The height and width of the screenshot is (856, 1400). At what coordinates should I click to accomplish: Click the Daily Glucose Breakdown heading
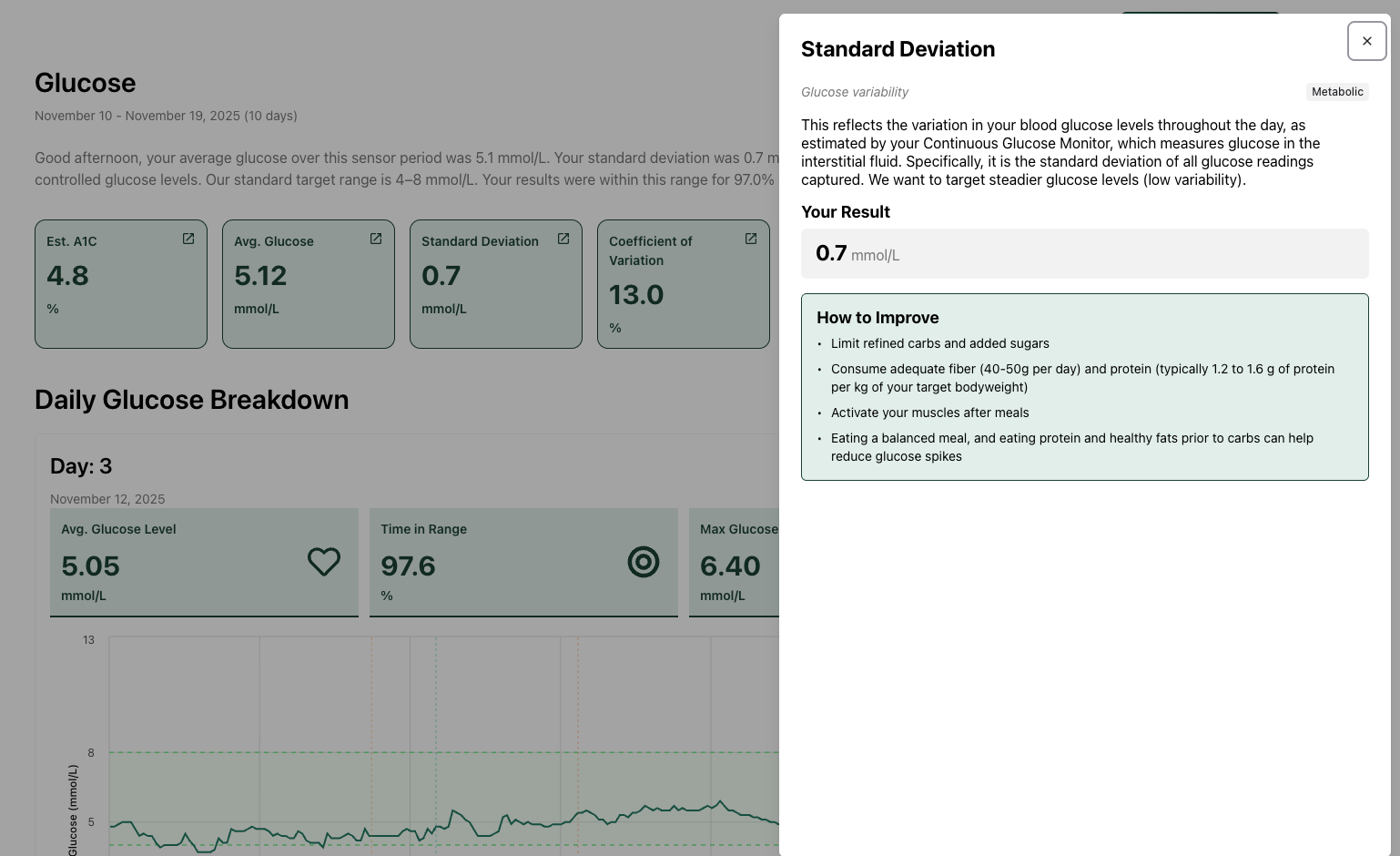(x=192, y=400)
